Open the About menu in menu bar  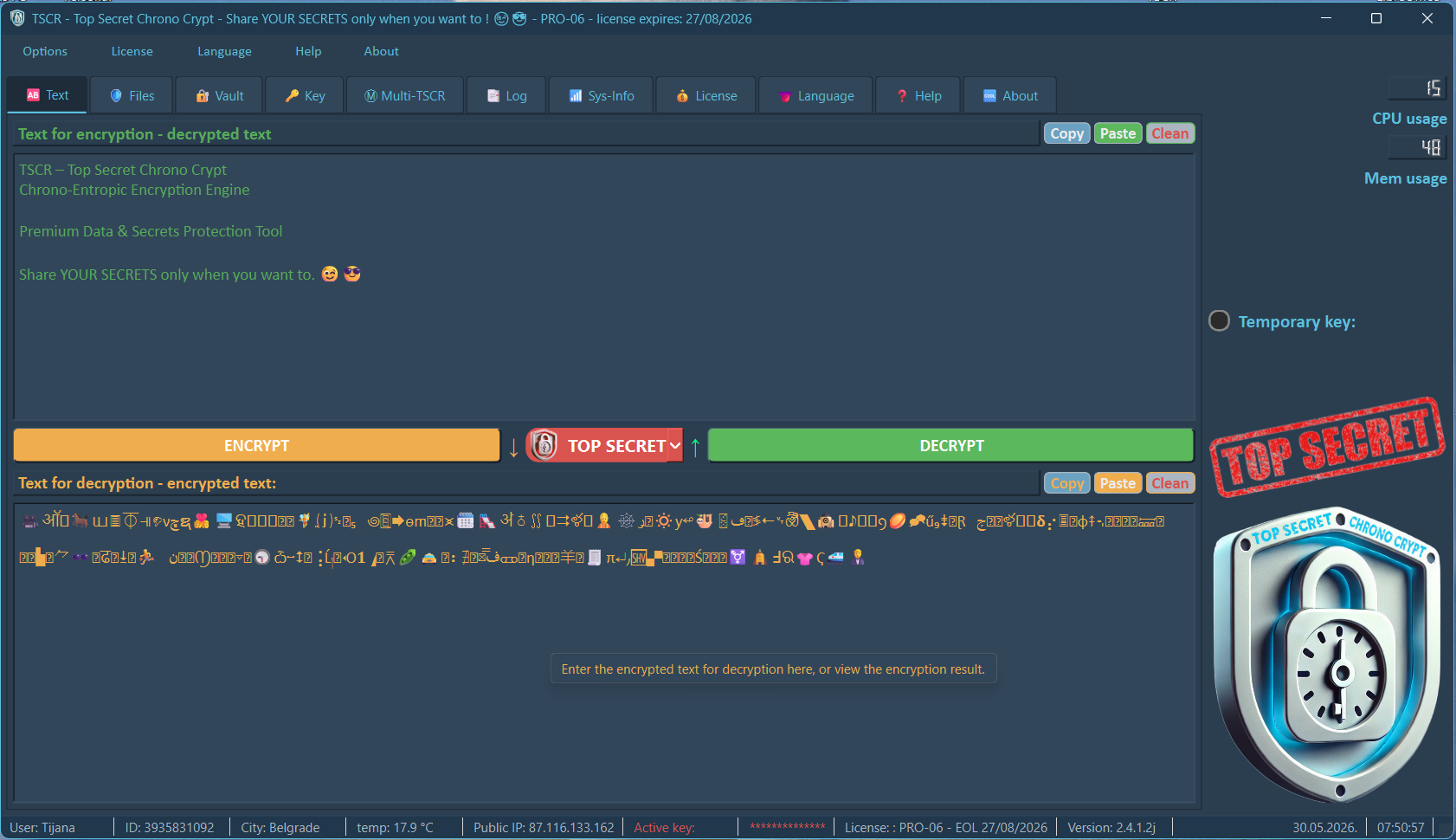(381, 51)
